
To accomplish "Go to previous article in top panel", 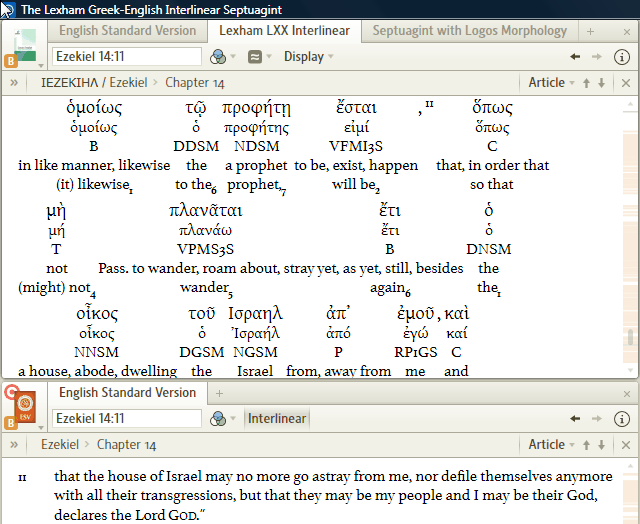I will (x=587, y=83).
